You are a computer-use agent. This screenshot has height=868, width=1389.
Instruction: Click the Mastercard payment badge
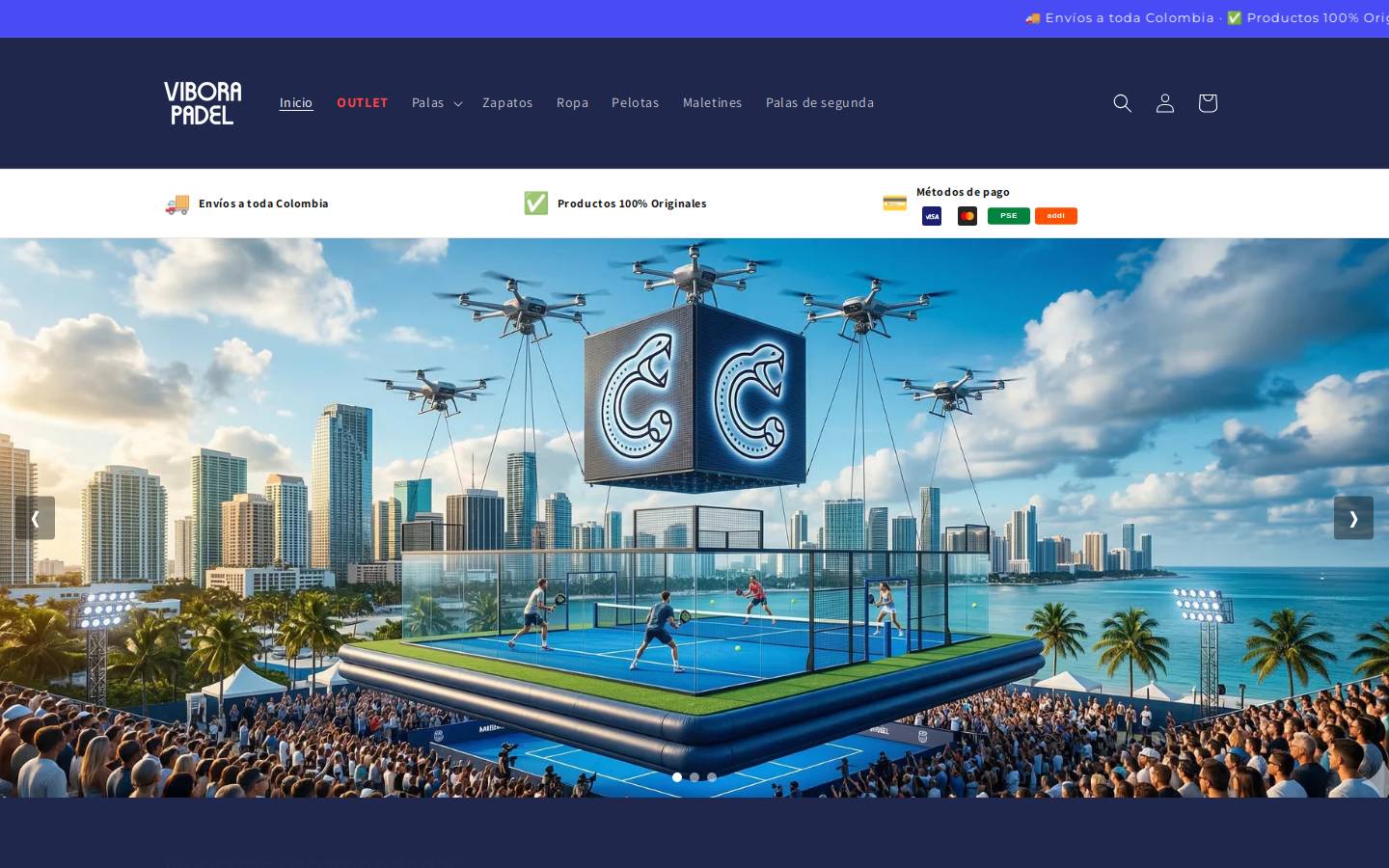pyautogui.click(x=967, y=216)
